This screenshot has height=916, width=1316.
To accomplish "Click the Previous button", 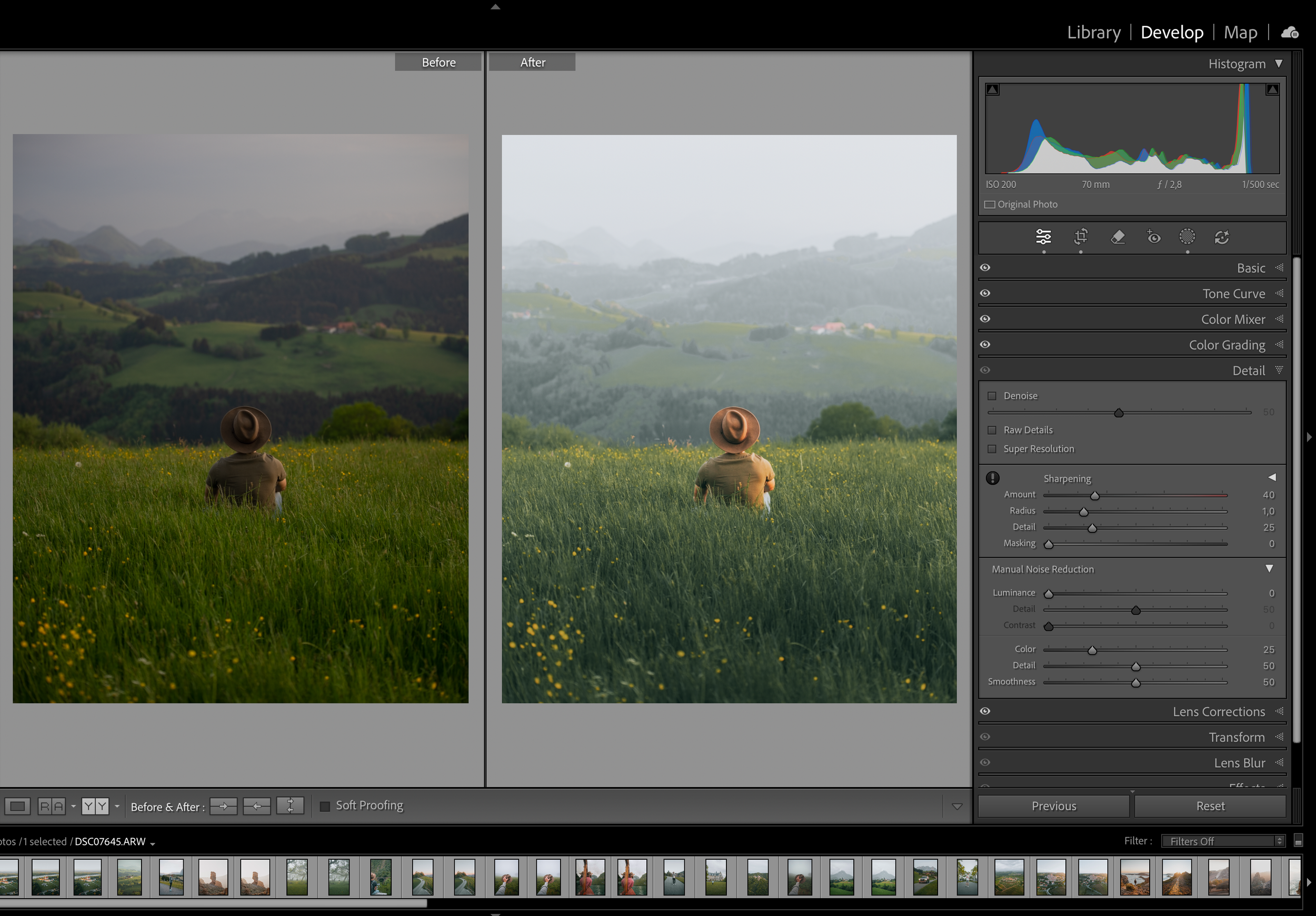I will click(x=1053, y=806).
